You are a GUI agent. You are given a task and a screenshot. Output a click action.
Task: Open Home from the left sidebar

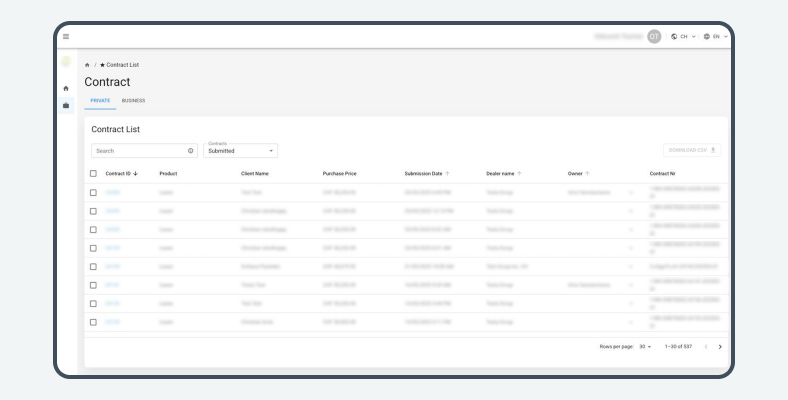(x=66, y=88)
